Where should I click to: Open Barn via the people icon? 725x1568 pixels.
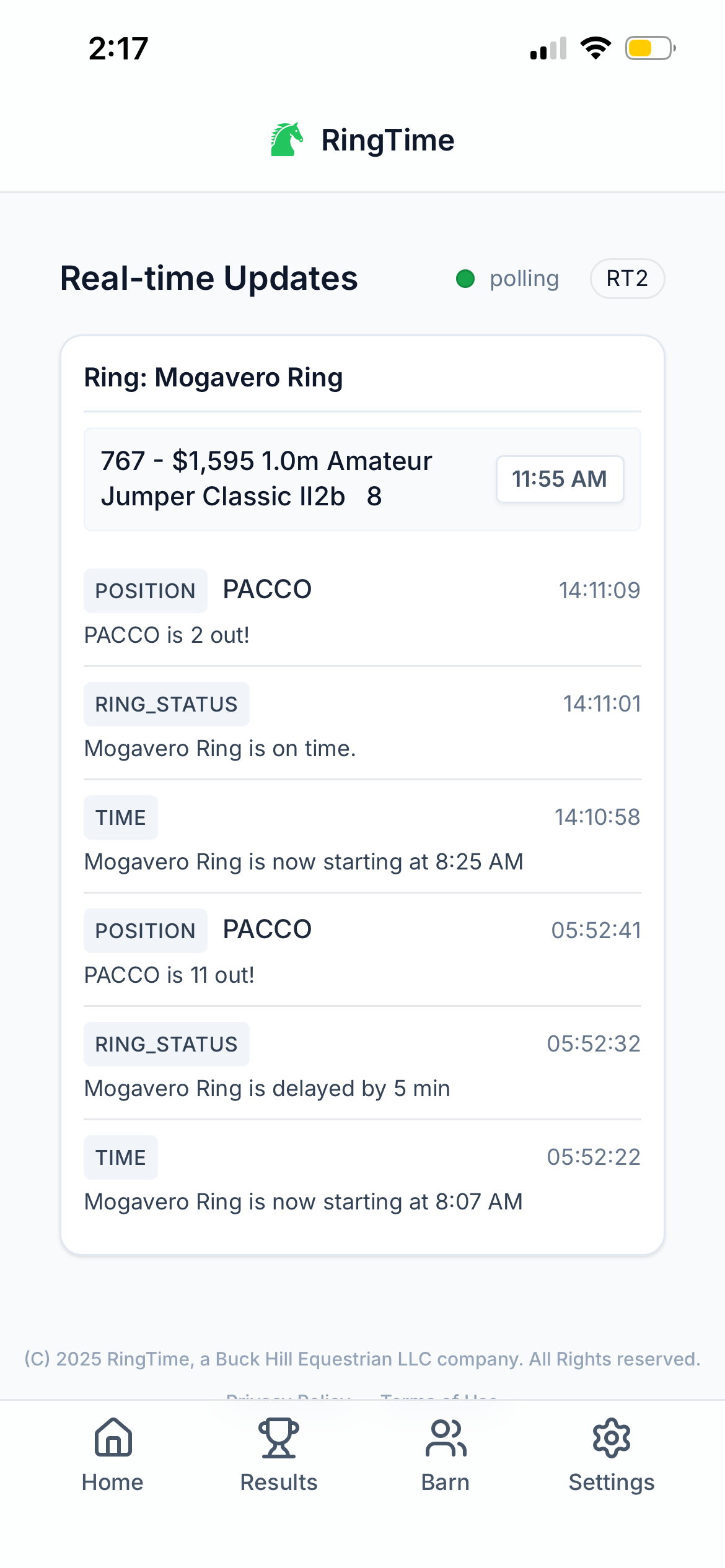click(x=446, y=1437)
